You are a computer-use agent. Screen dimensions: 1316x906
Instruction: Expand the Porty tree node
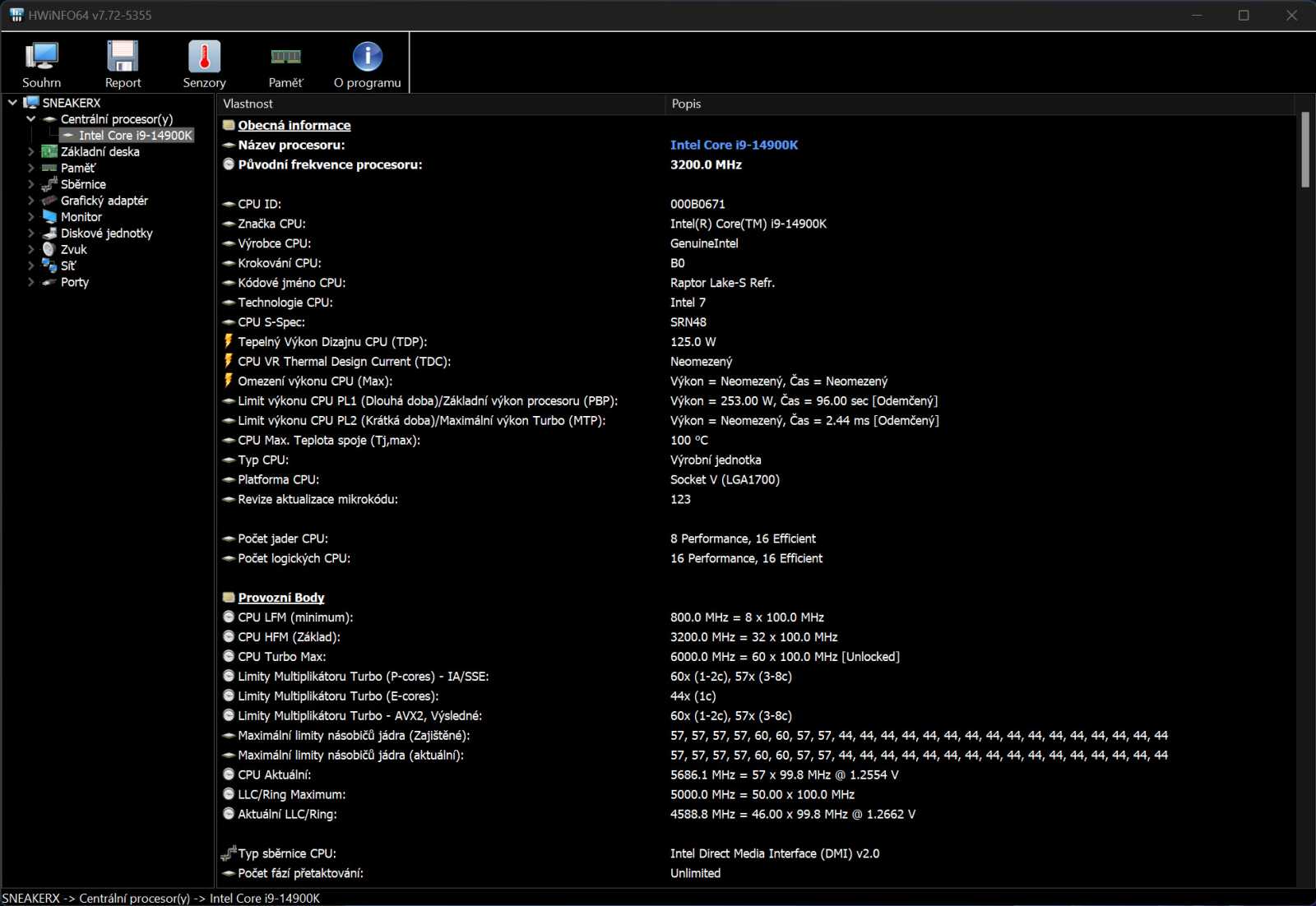click(31, 282)
